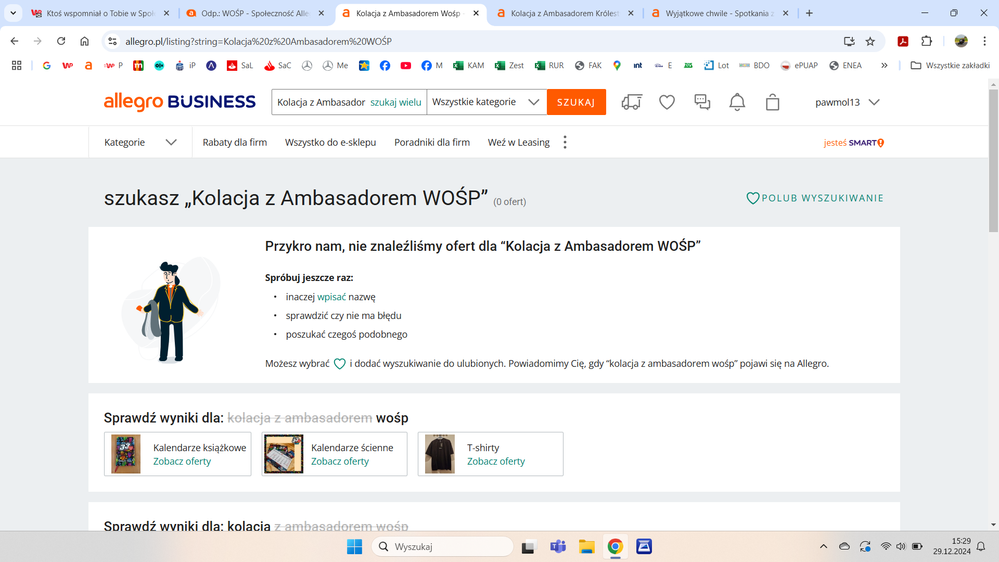Open the shopping bag cart icon

772,102
